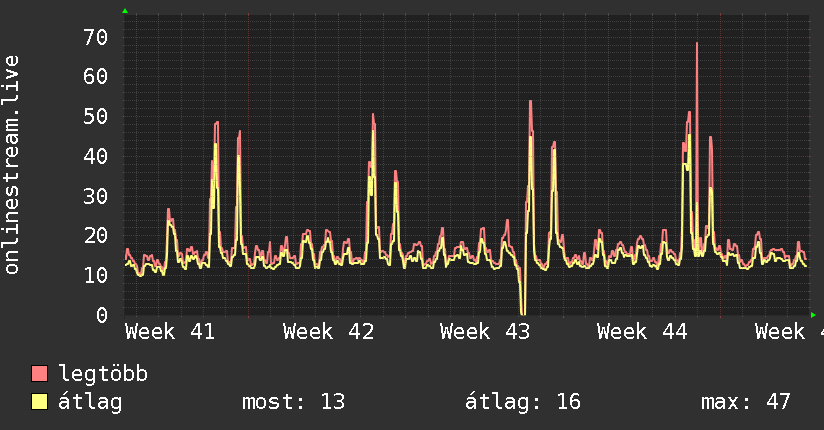
Task: Click the 'Week 41' axis label
Action: 170,332
